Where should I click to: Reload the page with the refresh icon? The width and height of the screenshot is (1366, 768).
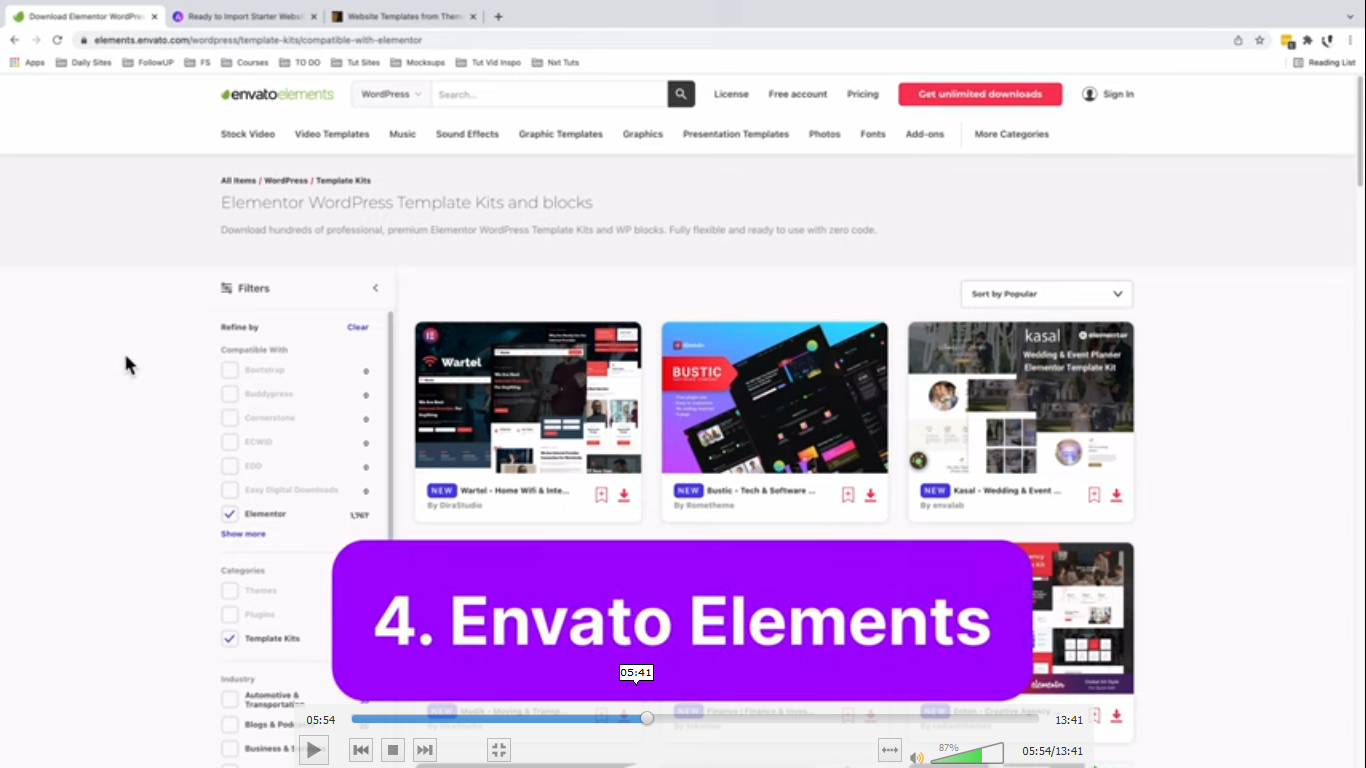point(57,40)
